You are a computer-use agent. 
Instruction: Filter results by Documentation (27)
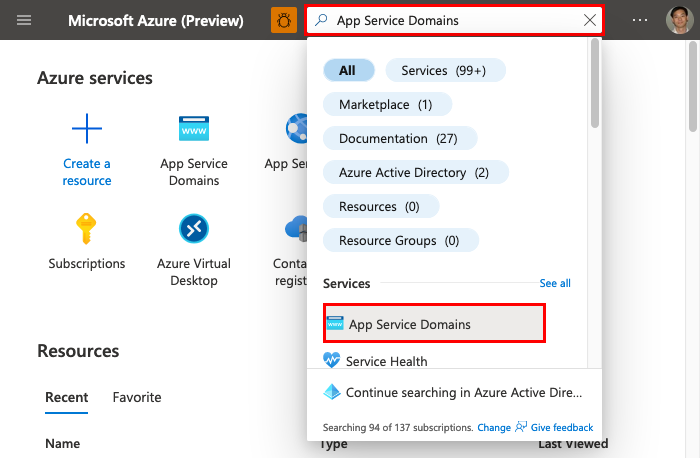click(399, 138)
